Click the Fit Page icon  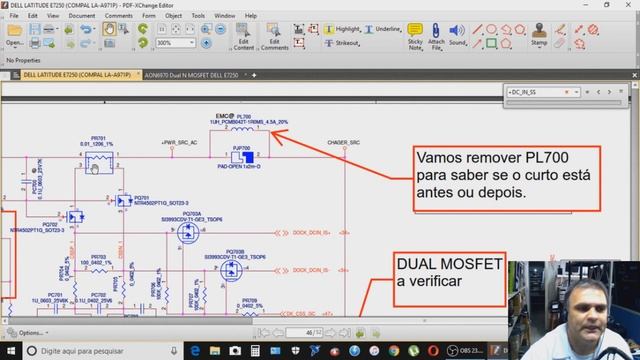(x=176, y=29)
